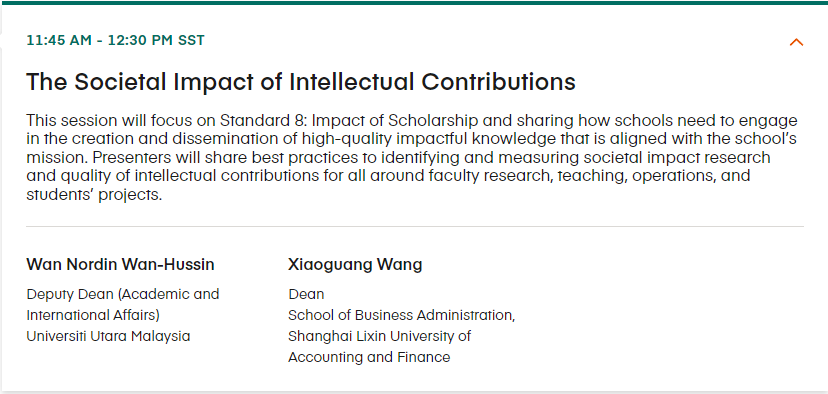
Task: Click the green bar at top of card
Action: (414, 2)
